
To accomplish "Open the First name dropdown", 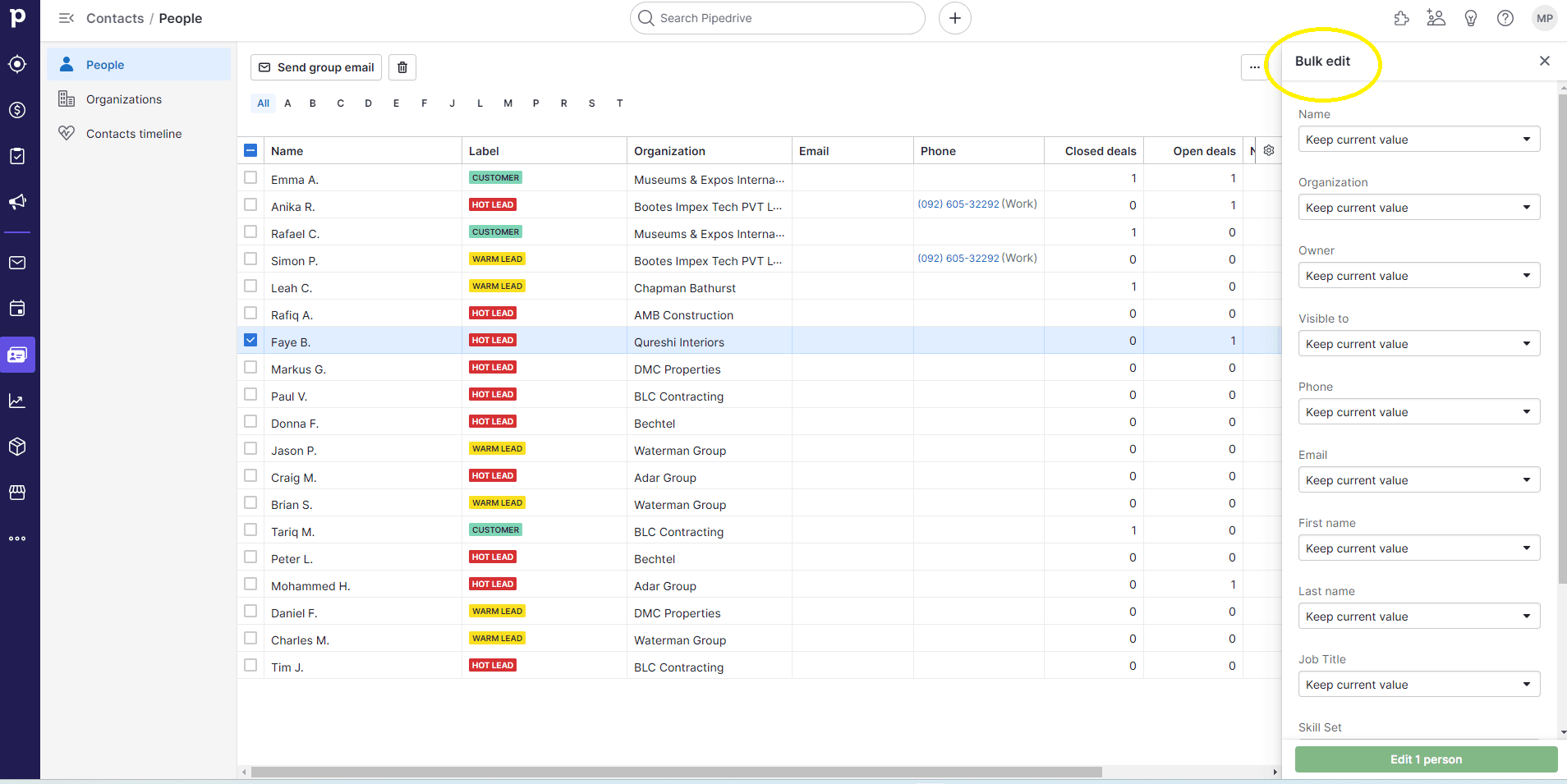I will tap(1419, 548).
